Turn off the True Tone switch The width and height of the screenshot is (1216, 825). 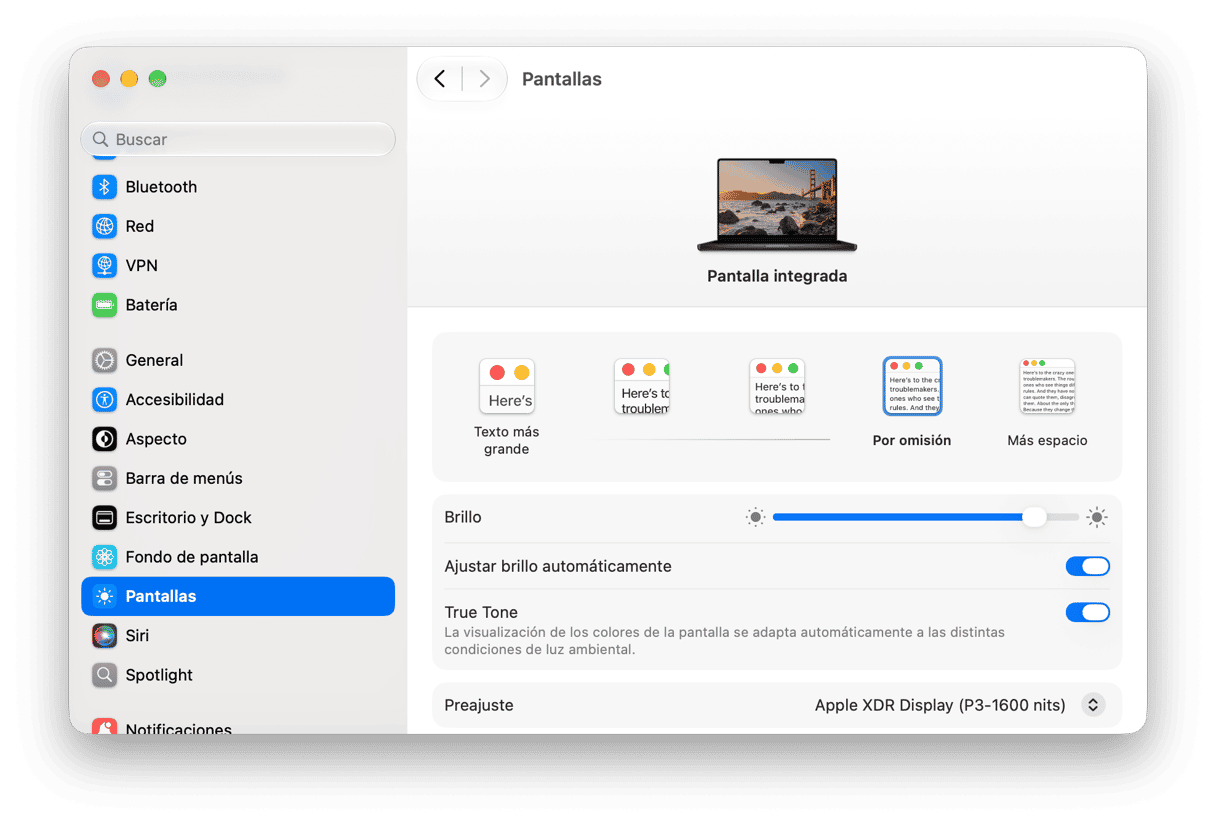1087,612
